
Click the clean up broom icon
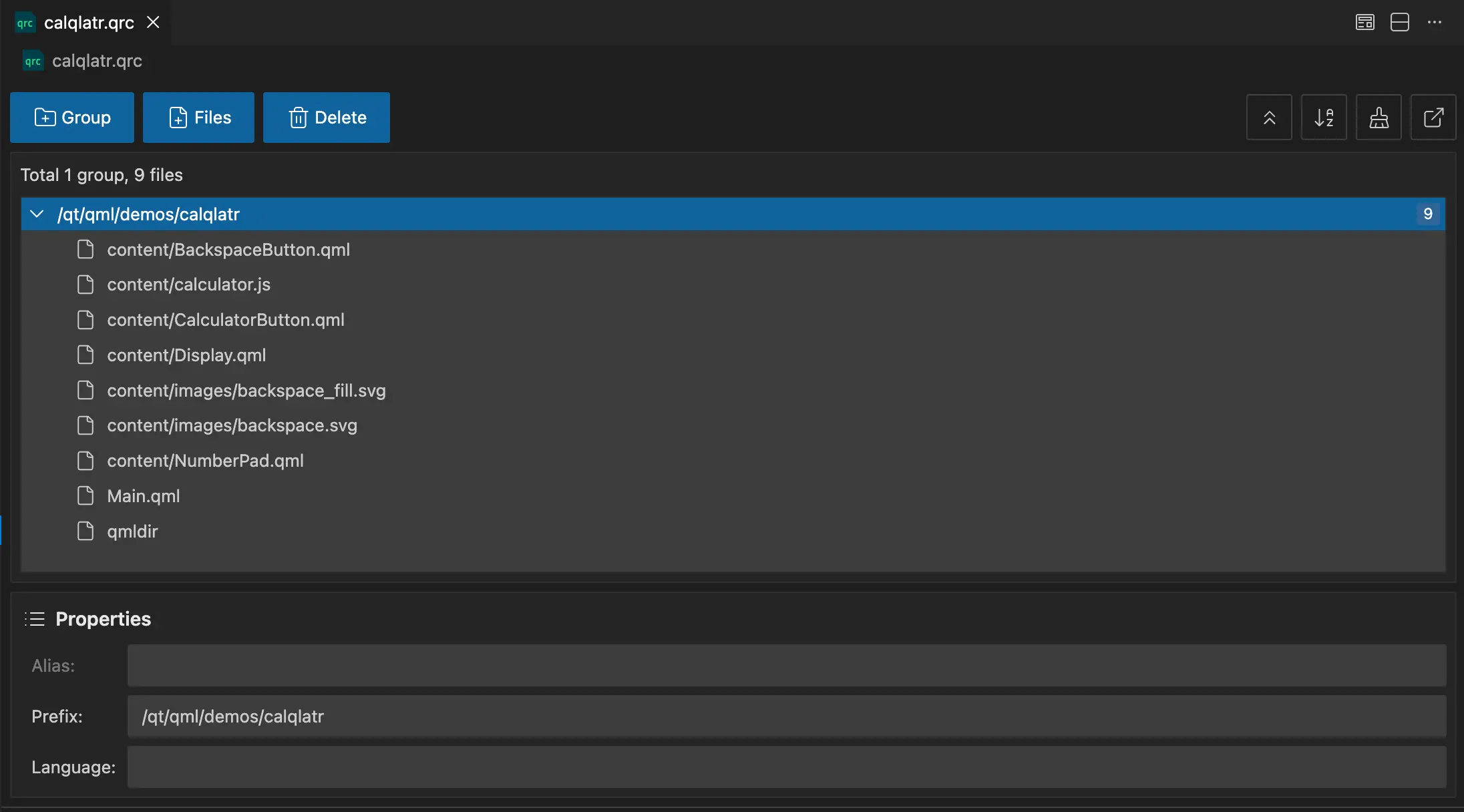pyautogui.click(x=1379, y=118)
